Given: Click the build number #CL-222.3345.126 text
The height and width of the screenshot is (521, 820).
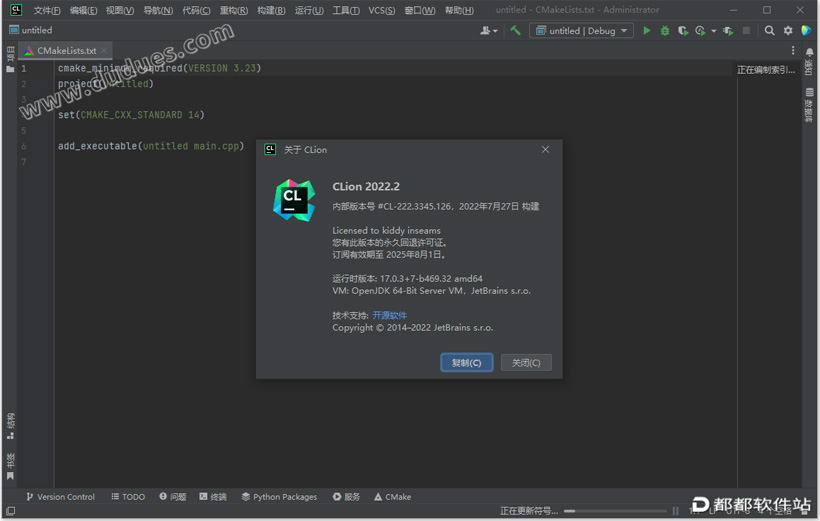Looking at the screenshot, I should [x=414, y=207].
